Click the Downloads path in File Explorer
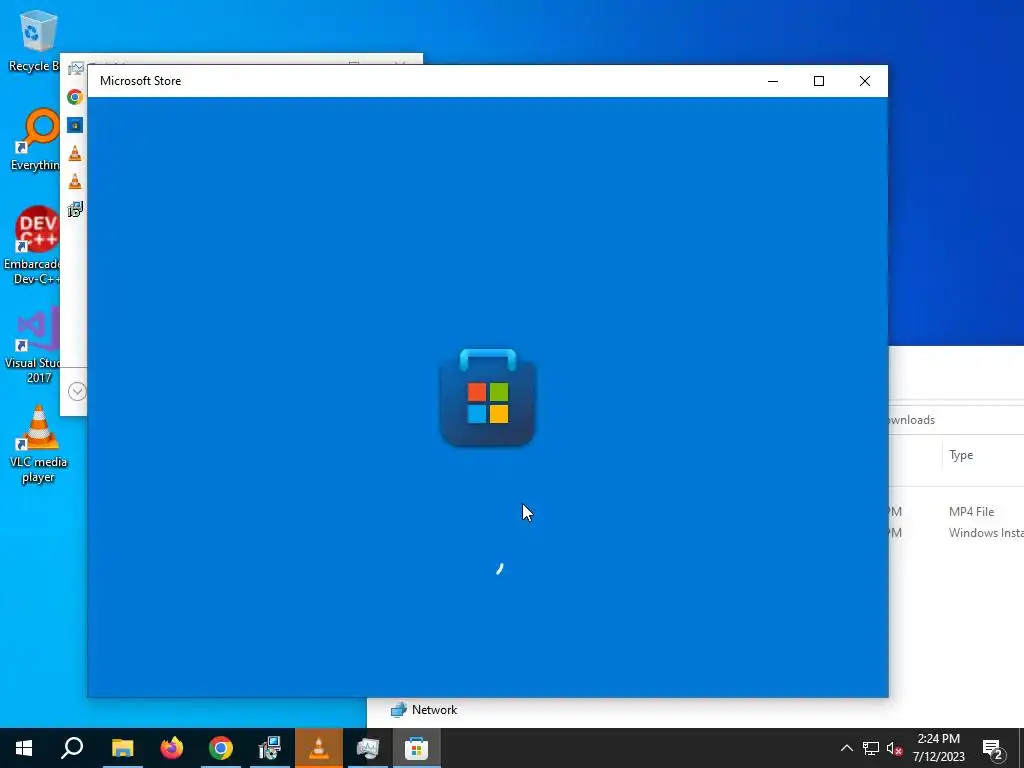 point(912,420)
